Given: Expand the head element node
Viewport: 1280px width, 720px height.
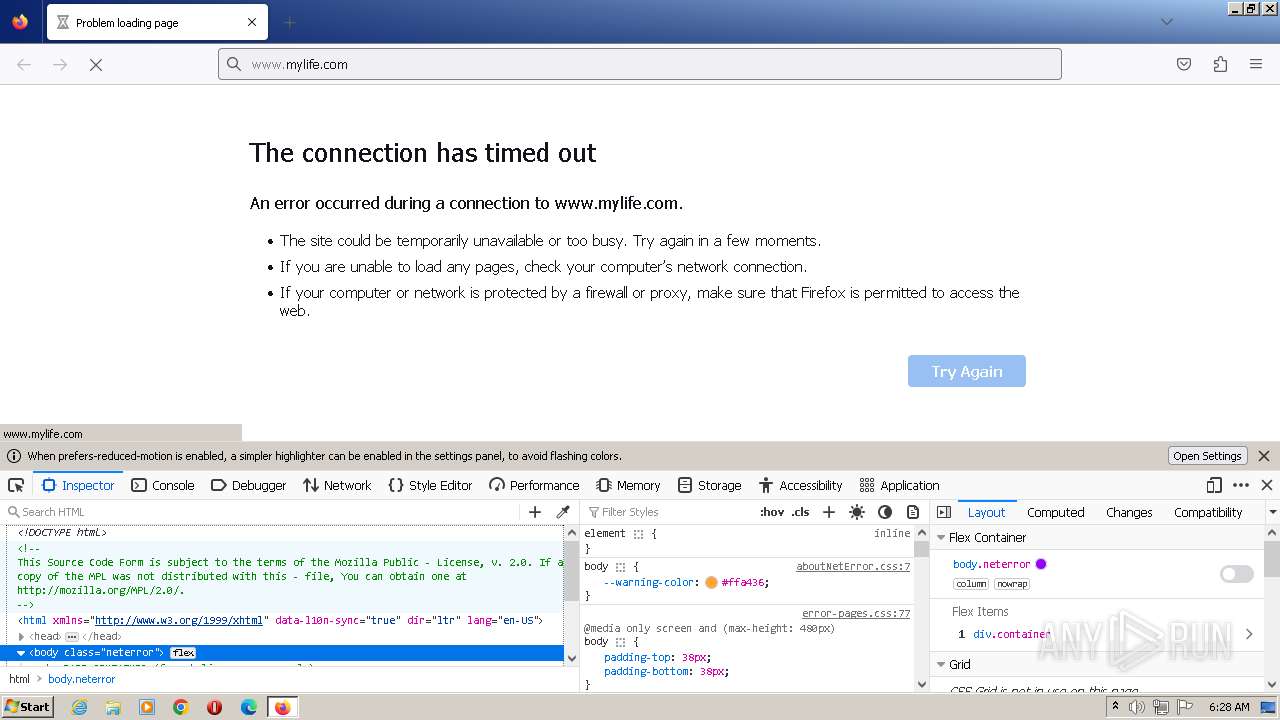Looking at the screenshot, I should coord(21,637).
